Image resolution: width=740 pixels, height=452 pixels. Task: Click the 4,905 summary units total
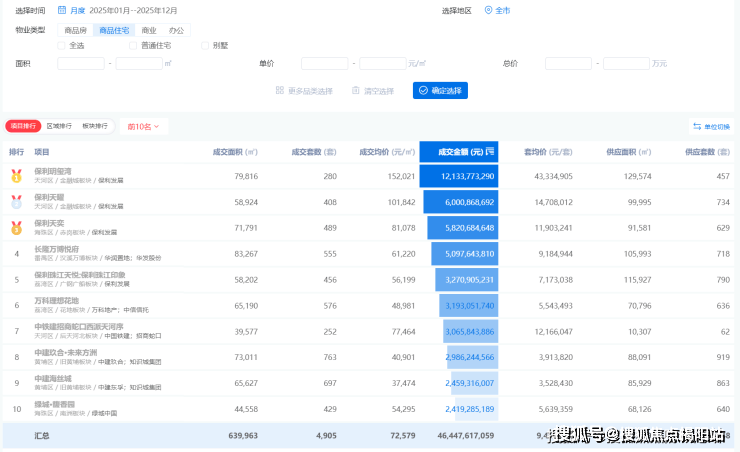coord(327,435)
